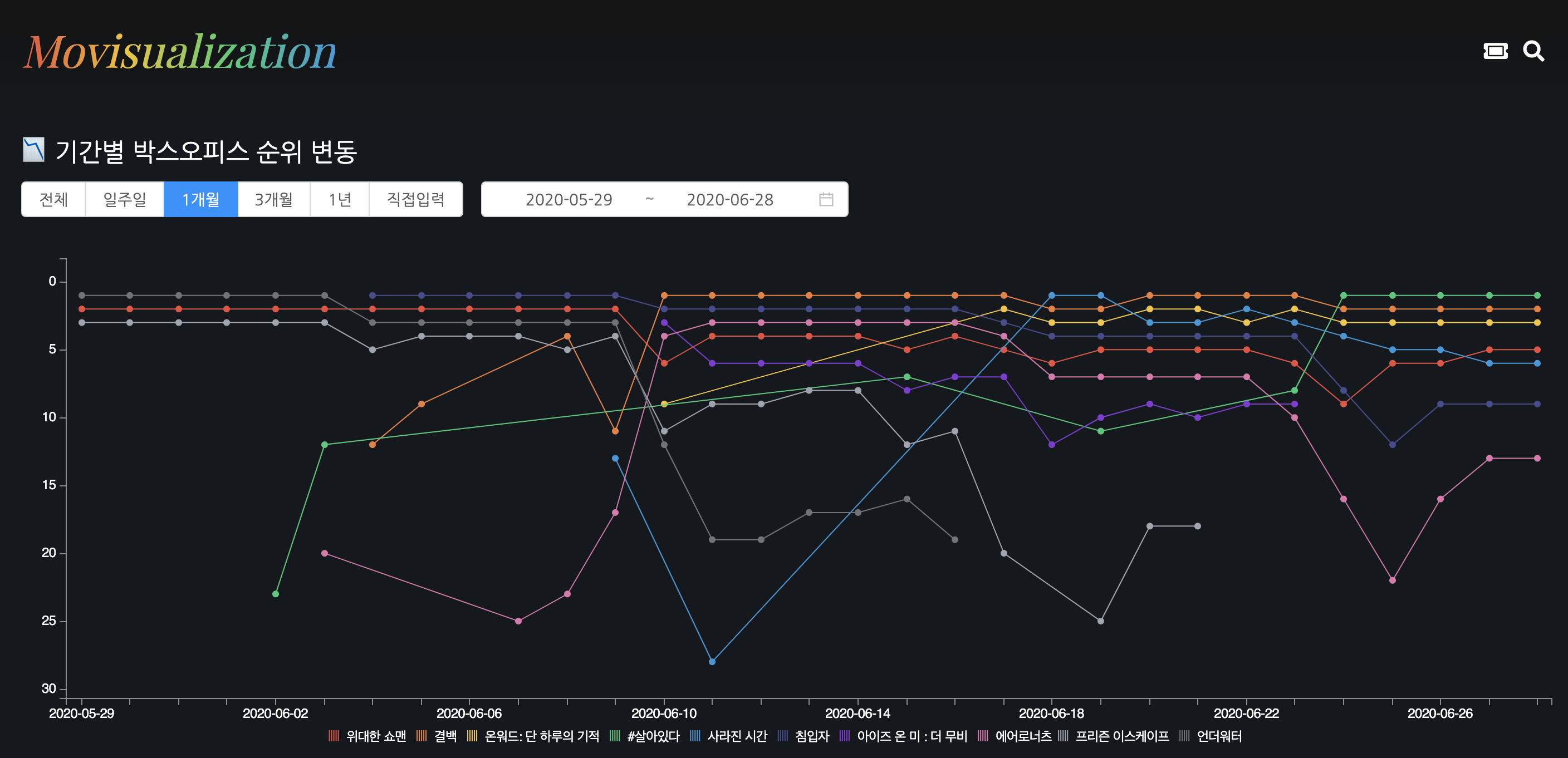Select the 전체 period tab
The height and width of the screenshot is (758, 1568).
click(x=53, y=200)
